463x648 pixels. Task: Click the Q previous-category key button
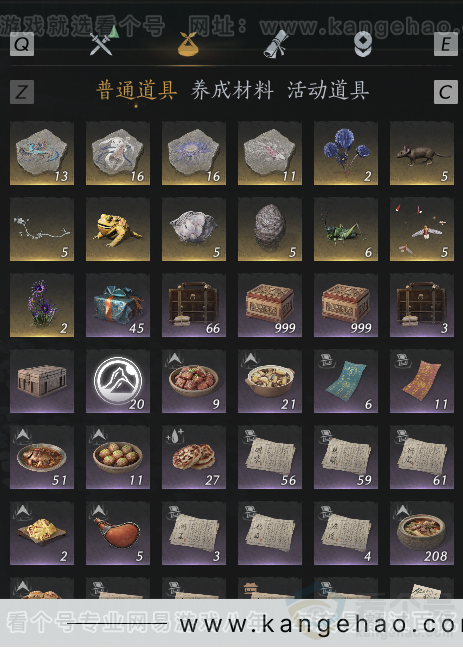(x=22, y=44)
